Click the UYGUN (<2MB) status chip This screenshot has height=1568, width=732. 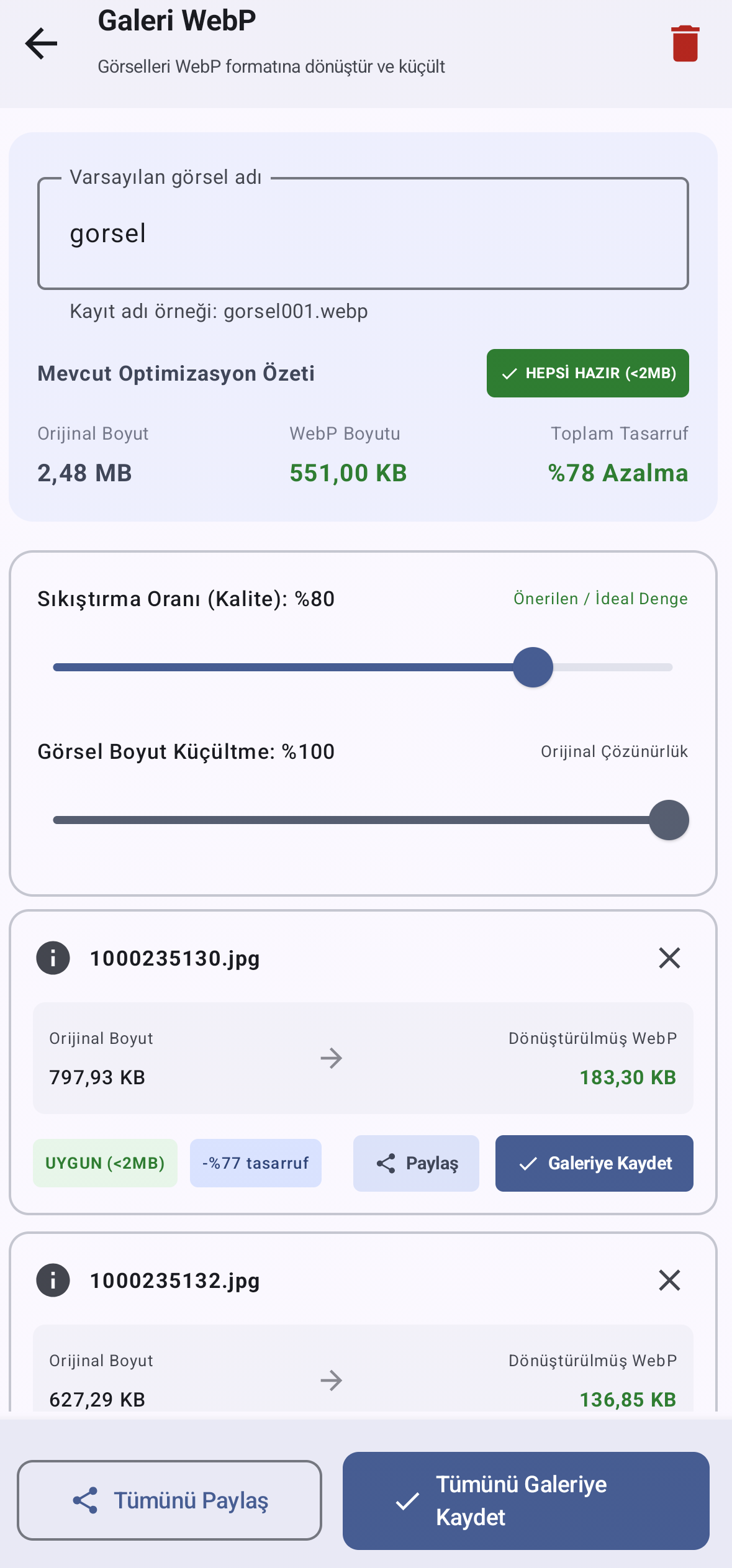click(105, 1163)
